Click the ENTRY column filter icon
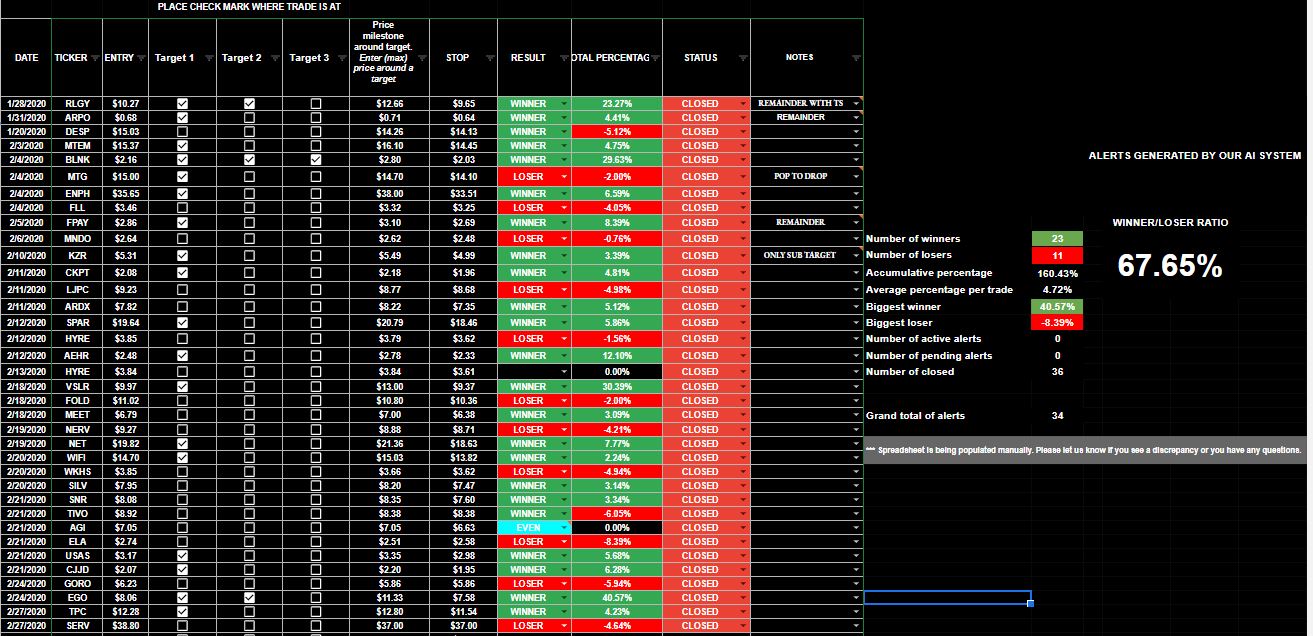Viewport: 1313px width, 636px height. [141, 59]
